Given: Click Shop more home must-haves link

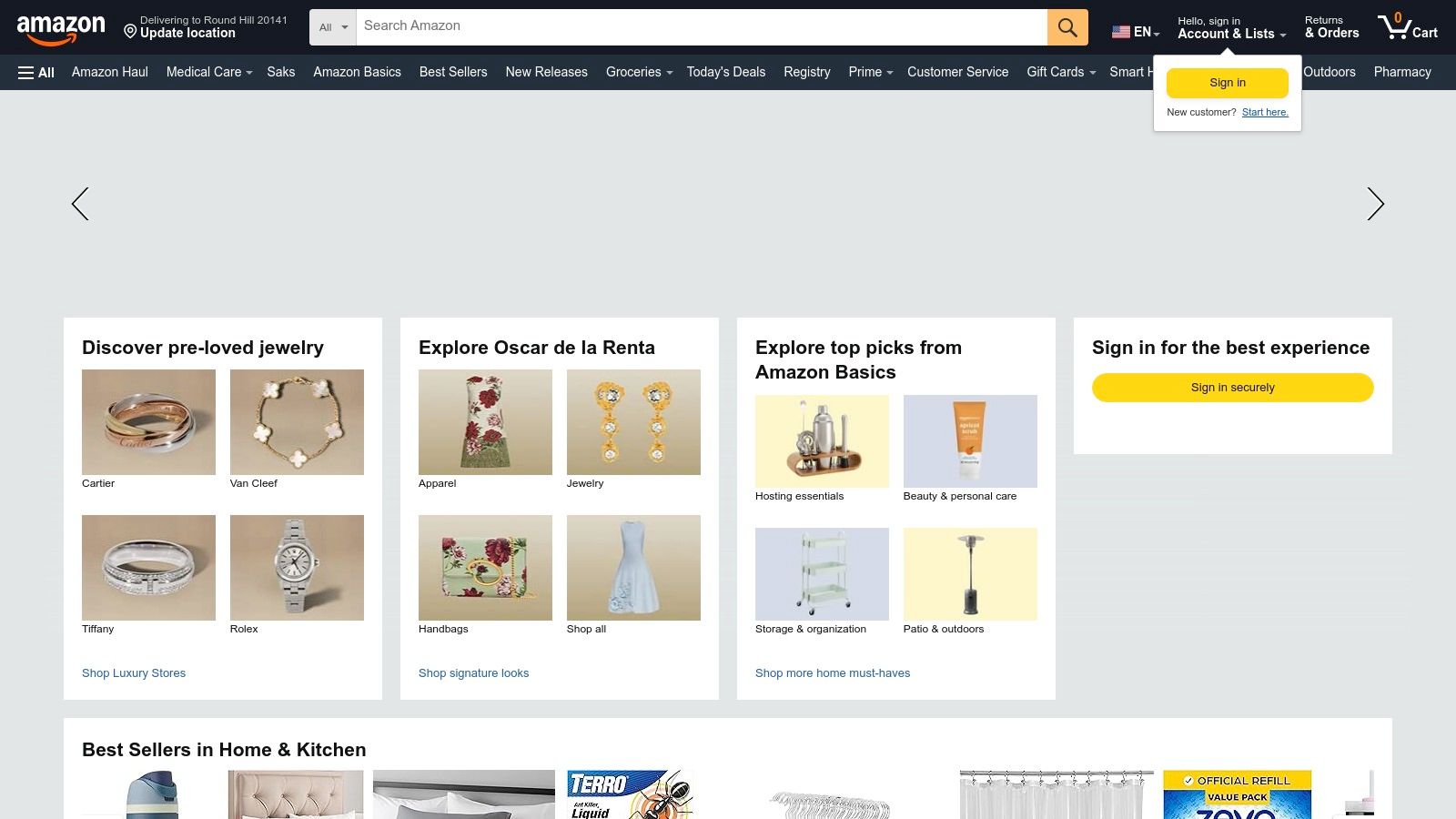Looking at the screenshot, I should point(833,673).
